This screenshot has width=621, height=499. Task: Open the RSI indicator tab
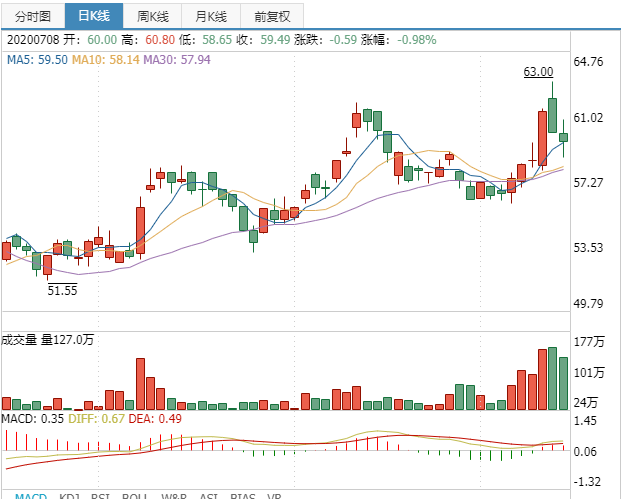point(100,496)
